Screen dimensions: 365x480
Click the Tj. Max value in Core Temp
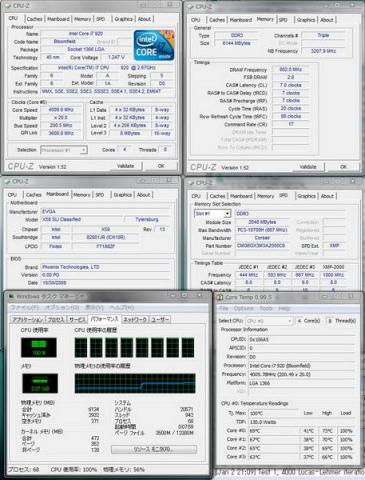click(x=273, y=413)
